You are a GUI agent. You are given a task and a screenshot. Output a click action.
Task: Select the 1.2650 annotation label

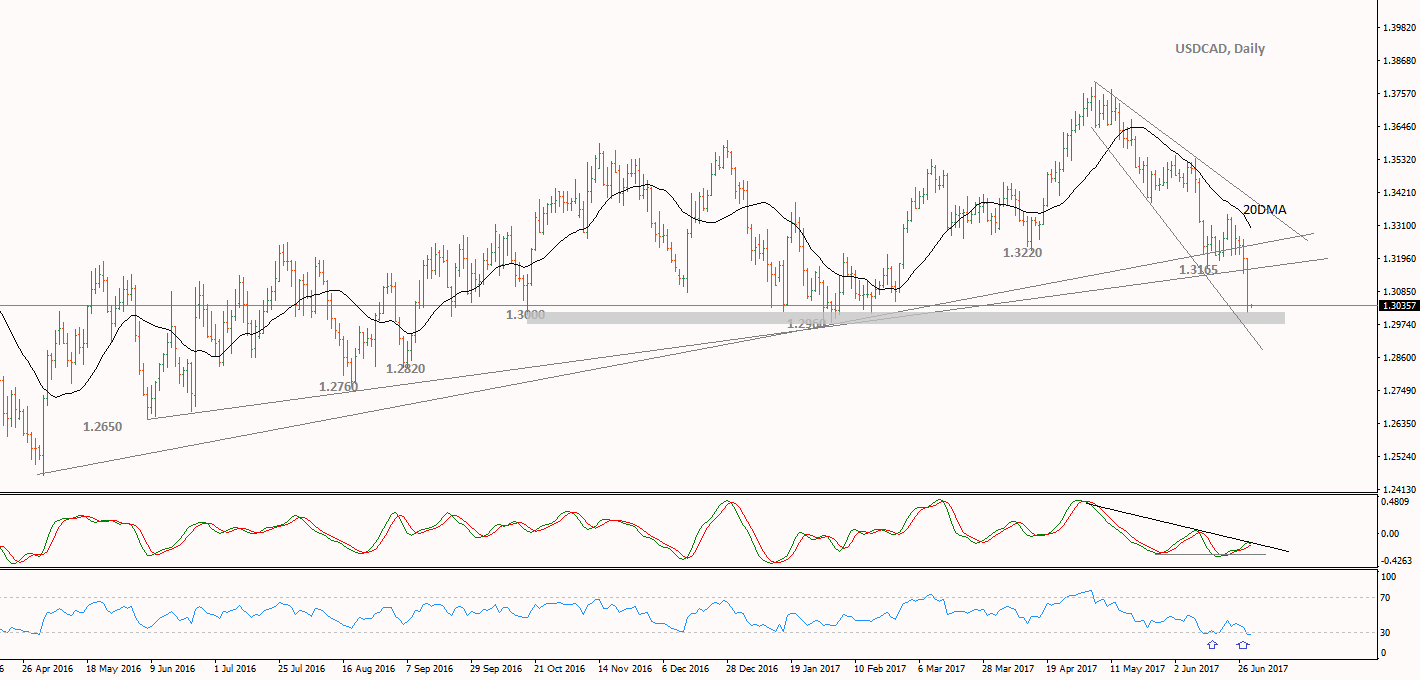[x=100, y=426]
